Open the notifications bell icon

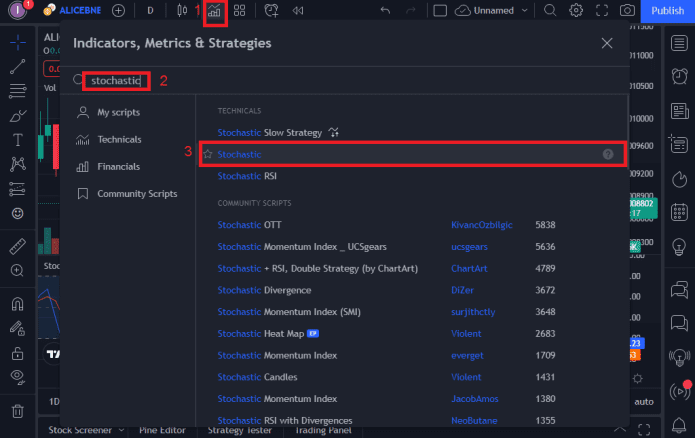click(679, 425)
